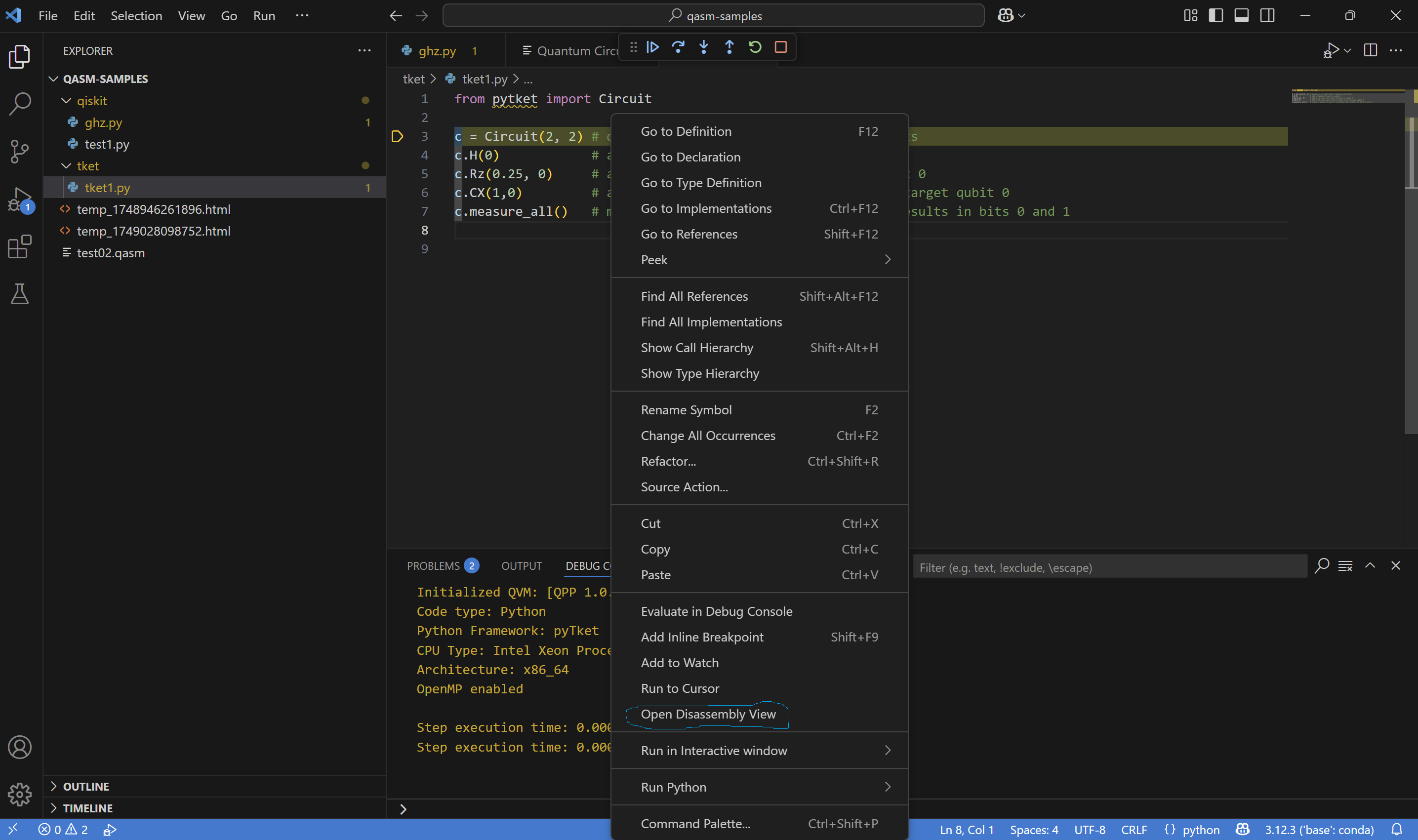This screenshot has width=1418, height=840.
Task: Open the Extensions sidebar view
Action: 20,247
